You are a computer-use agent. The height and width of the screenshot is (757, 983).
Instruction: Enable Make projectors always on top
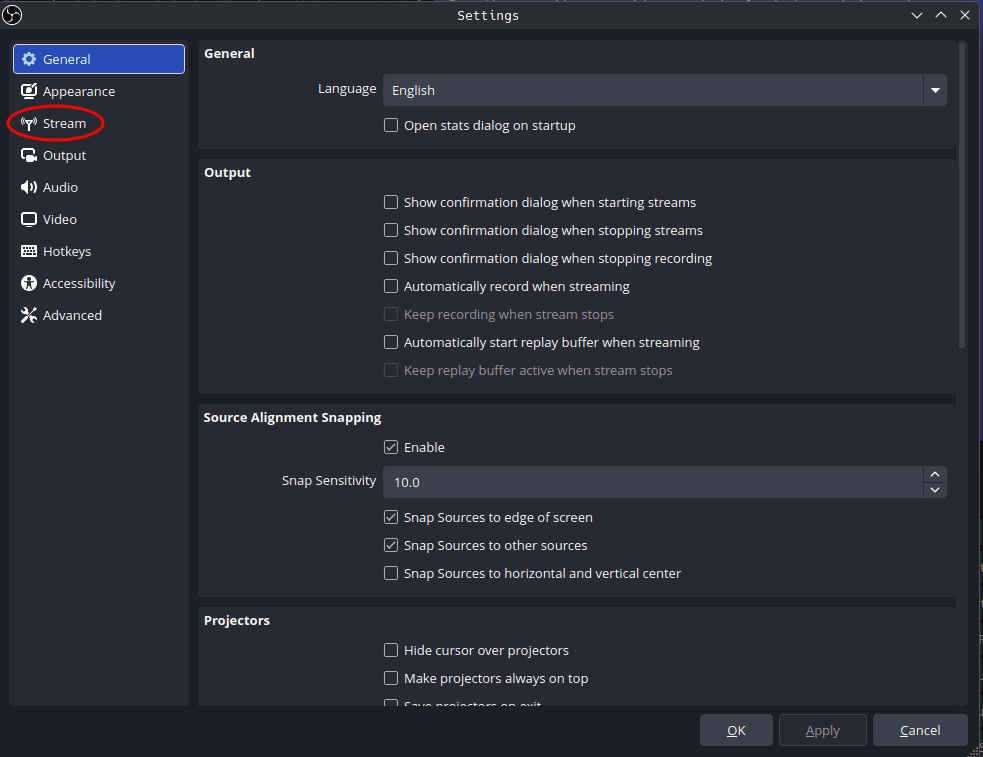(x=391, y=678)
